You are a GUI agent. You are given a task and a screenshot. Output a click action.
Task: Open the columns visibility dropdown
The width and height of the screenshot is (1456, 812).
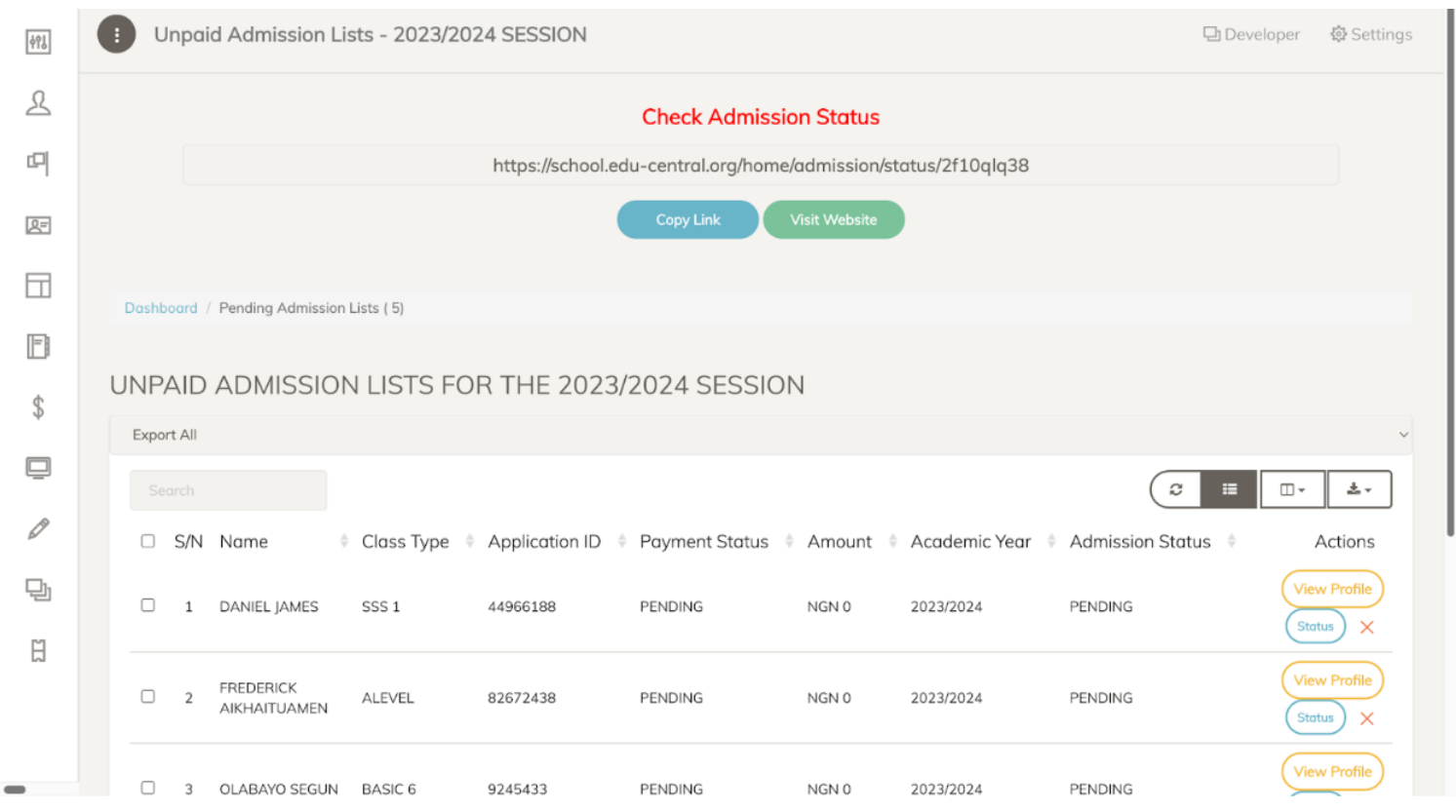click(1292, 489)
